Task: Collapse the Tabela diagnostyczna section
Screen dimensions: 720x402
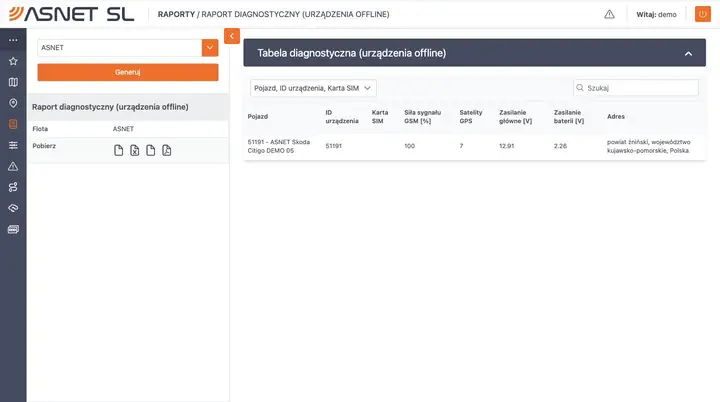Action: 688,54
